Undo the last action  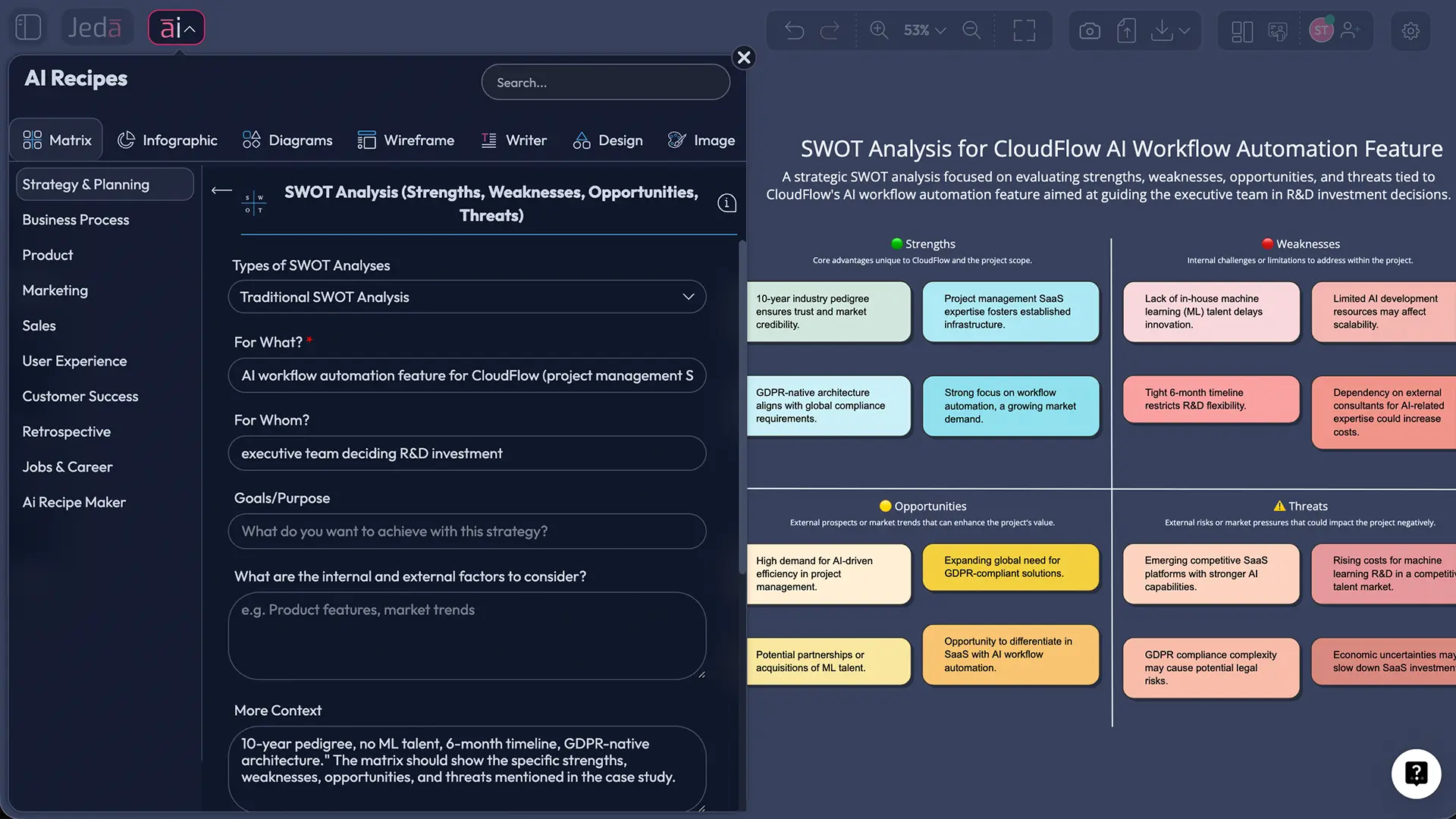(793, 30)
